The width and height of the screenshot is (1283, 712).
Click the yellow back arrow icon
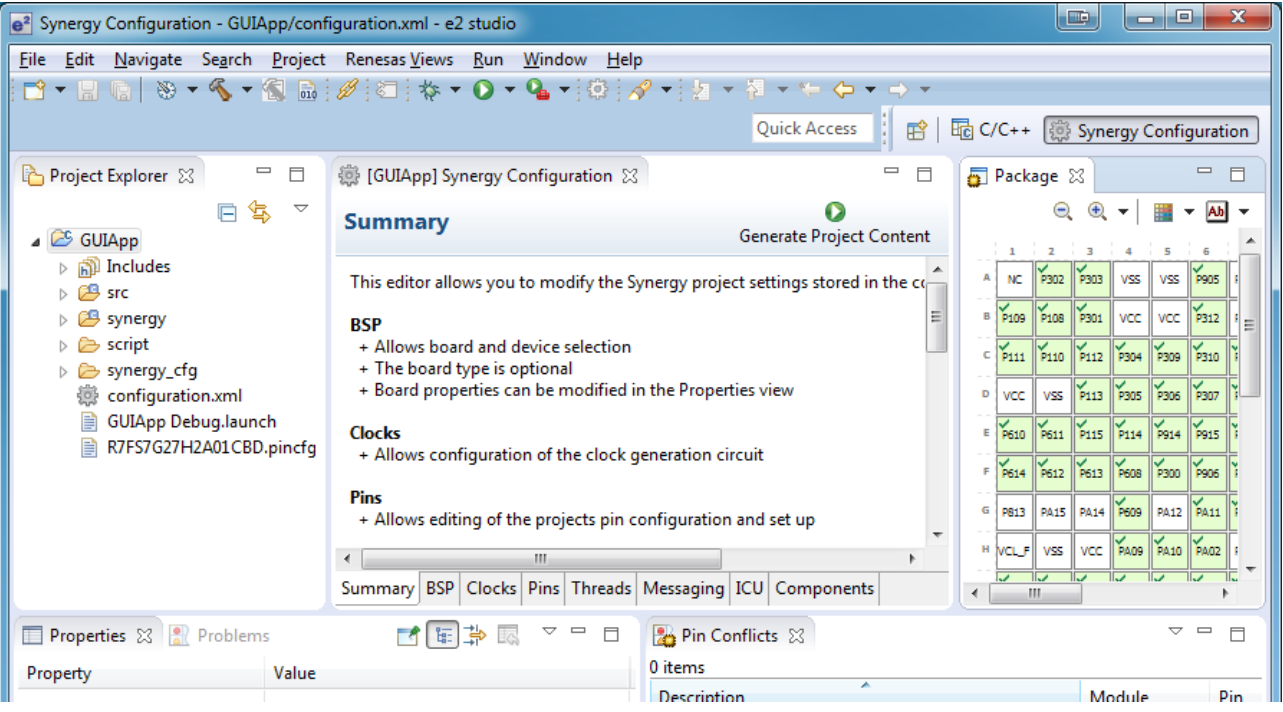(844, 90)
